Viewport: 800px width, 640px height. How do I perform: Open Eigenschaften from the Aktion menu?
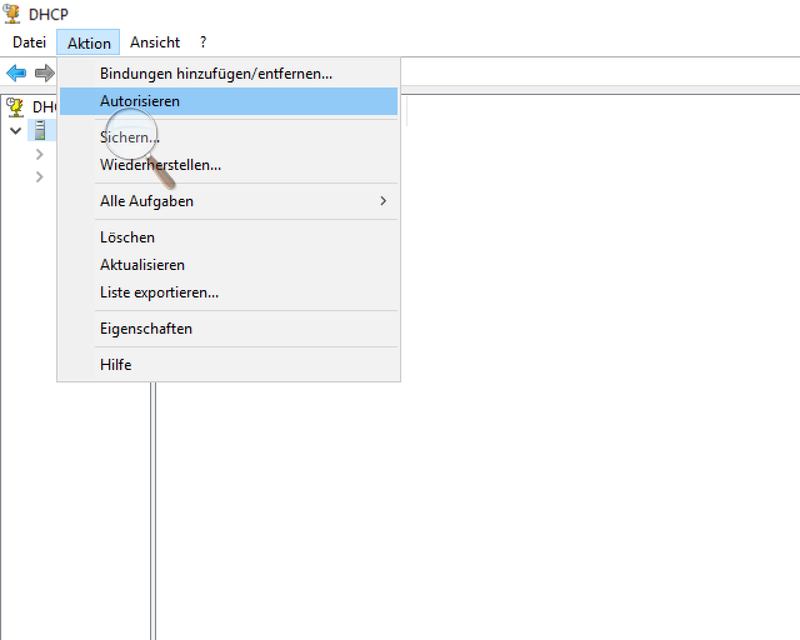pos(229,329)
